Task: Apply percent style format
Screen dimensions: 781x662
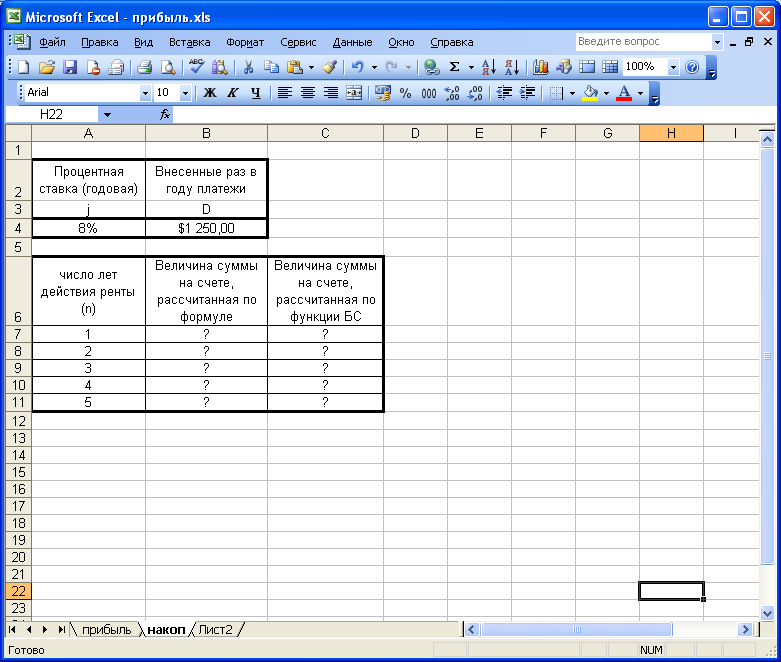Action: (405, 93)
